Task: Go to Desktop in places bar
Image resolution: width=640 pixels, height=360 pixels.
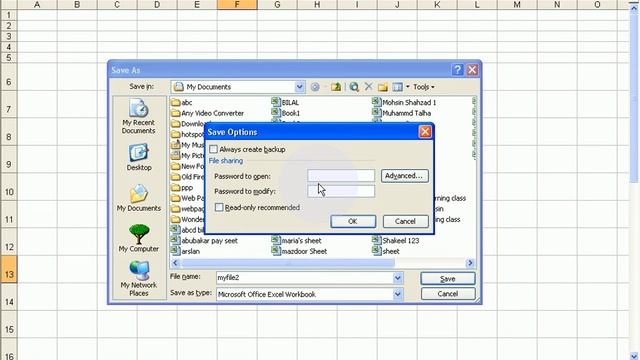Action: click(139, 158)
